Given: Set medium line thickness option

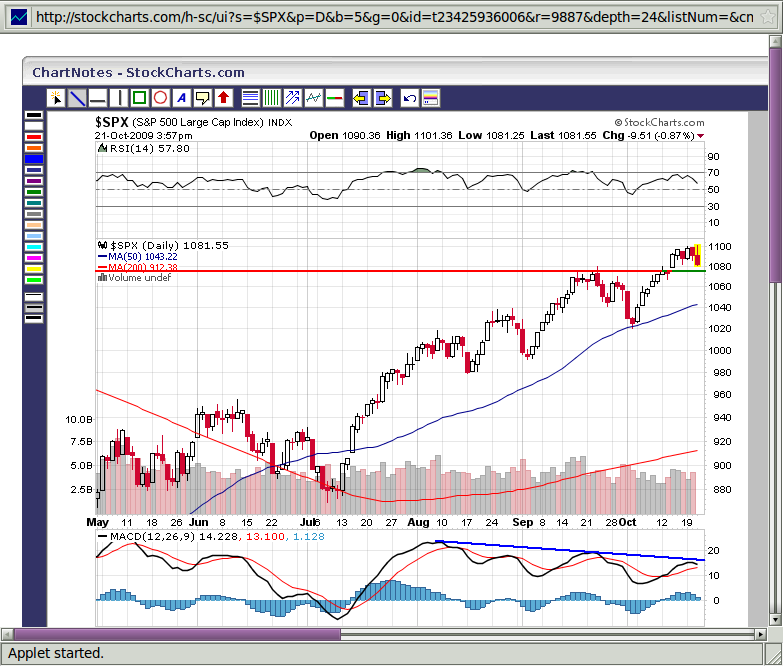Looking at the screenshot, I should click(34, 308).
